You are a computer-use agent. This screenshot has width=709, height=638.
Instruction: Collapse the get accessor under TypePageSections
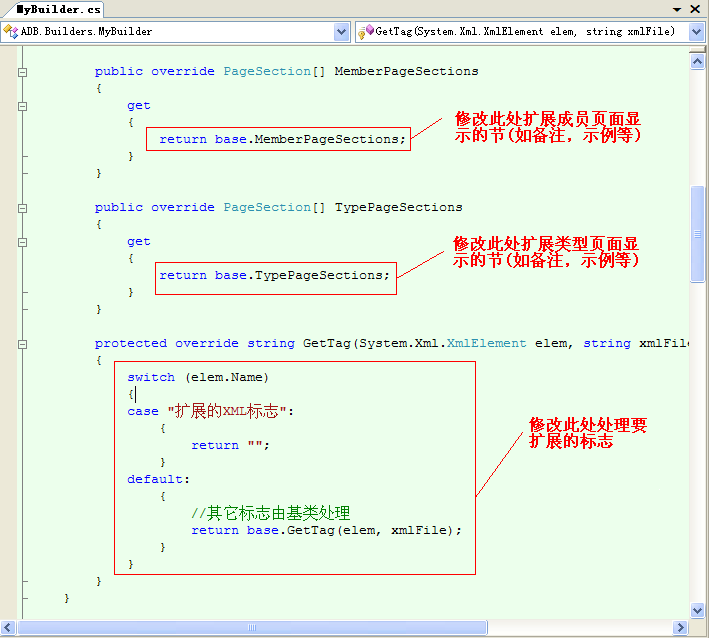(22, 242)
